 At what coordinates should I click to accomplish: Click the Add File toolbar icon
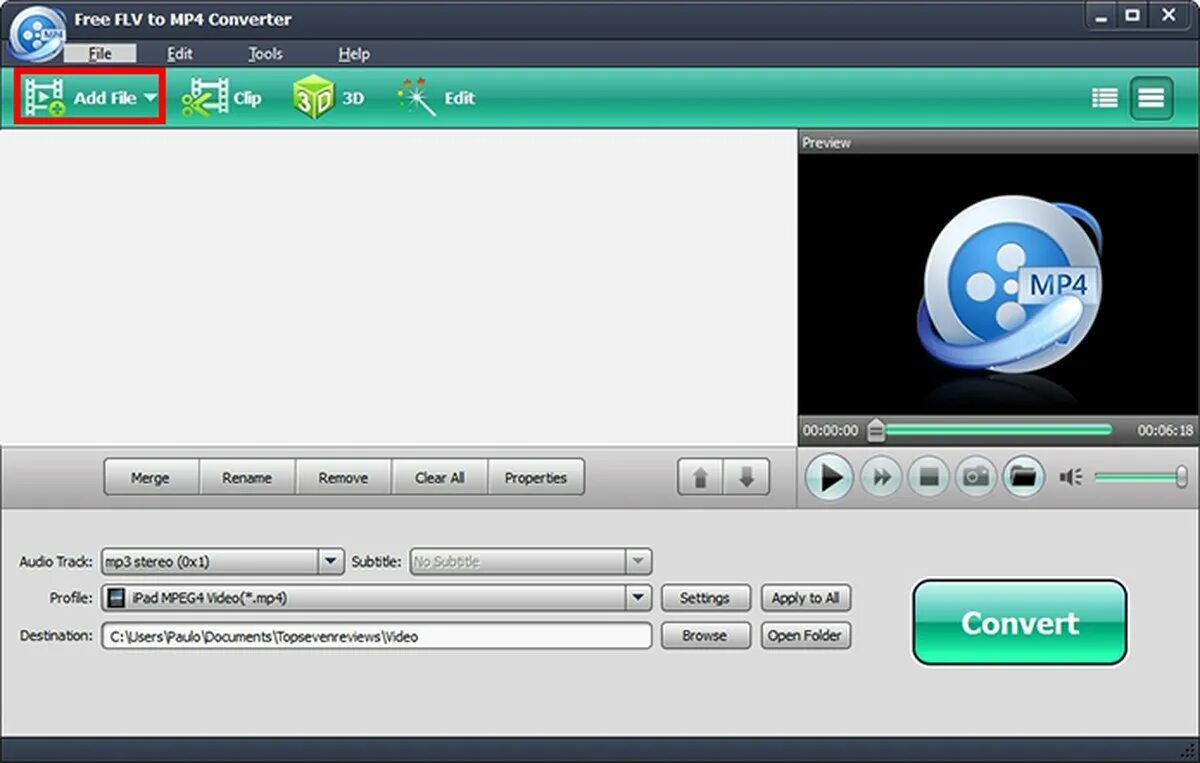tap(45, 98)
